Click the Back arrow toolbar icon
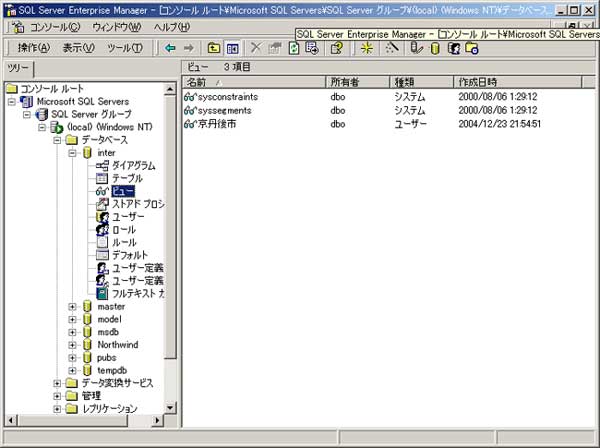600x448 pixels. [170, 48]
